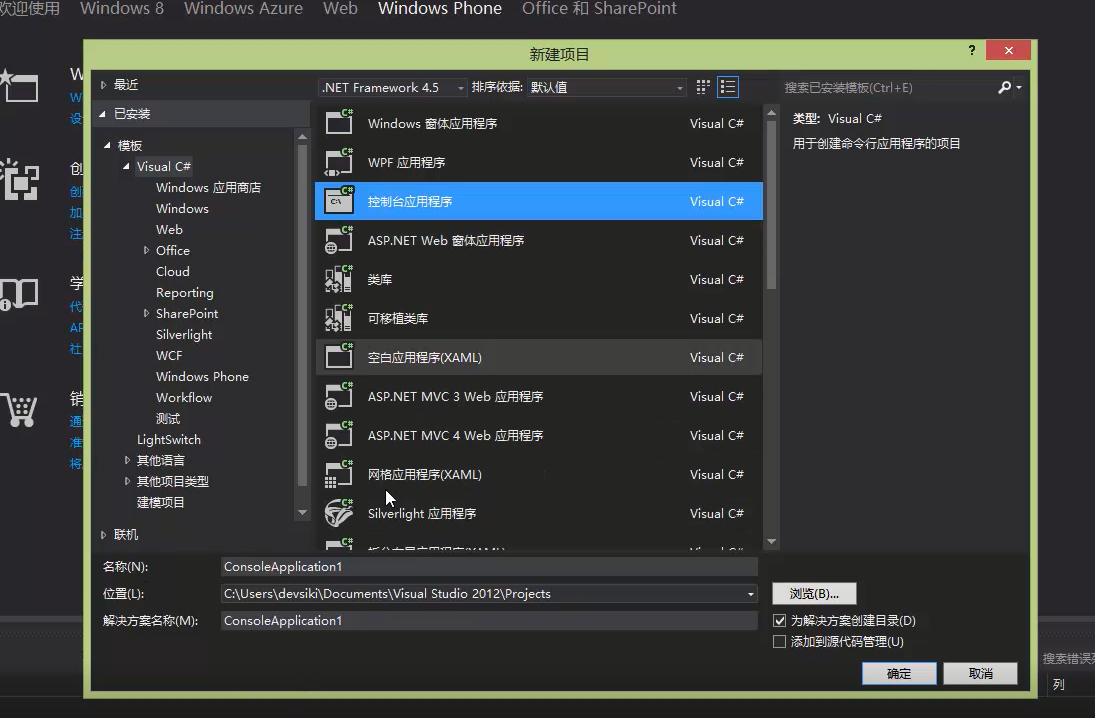Image resolution: width=1095 pixels, height=718 pixels.
Task: Click the template list scrollbar thumb
Action: tap(771, 205)
